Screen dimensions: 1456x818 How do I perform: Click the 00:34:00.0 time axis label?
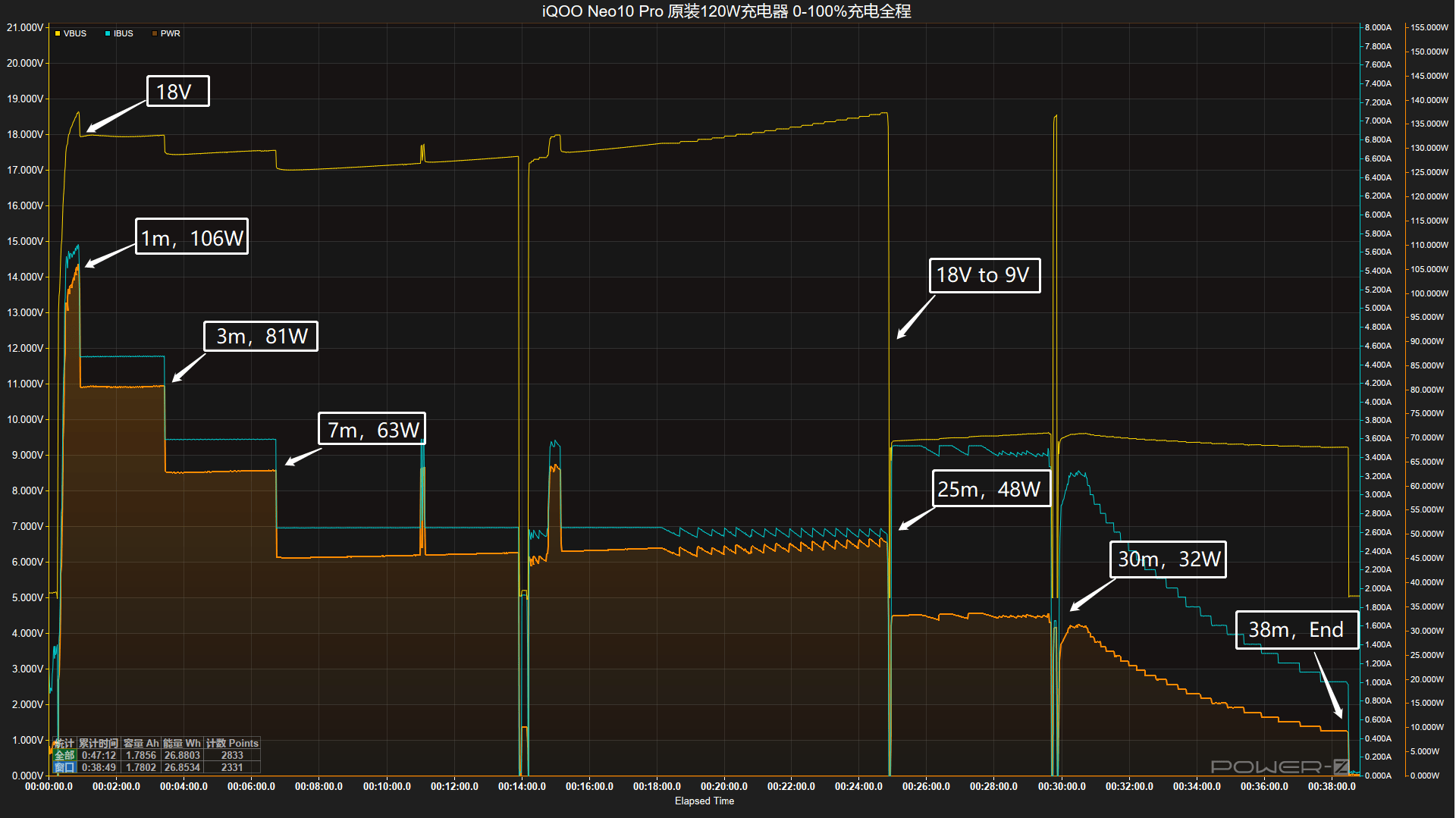[1197, 786]
